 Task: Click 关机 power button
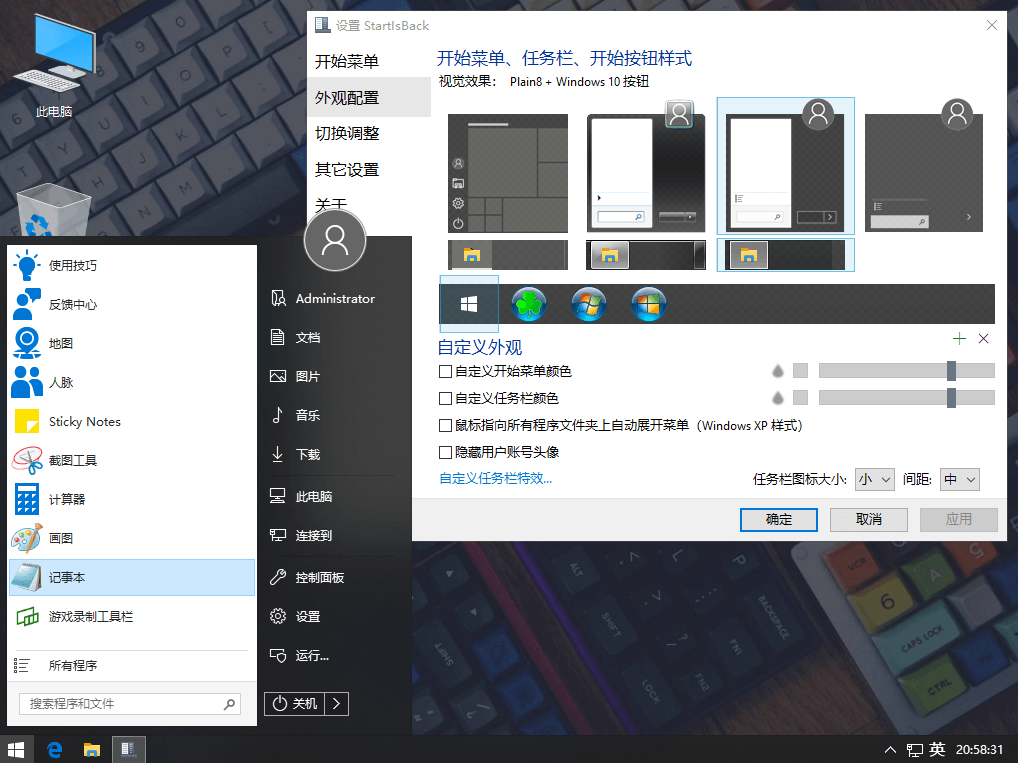(x=295, y=704)
